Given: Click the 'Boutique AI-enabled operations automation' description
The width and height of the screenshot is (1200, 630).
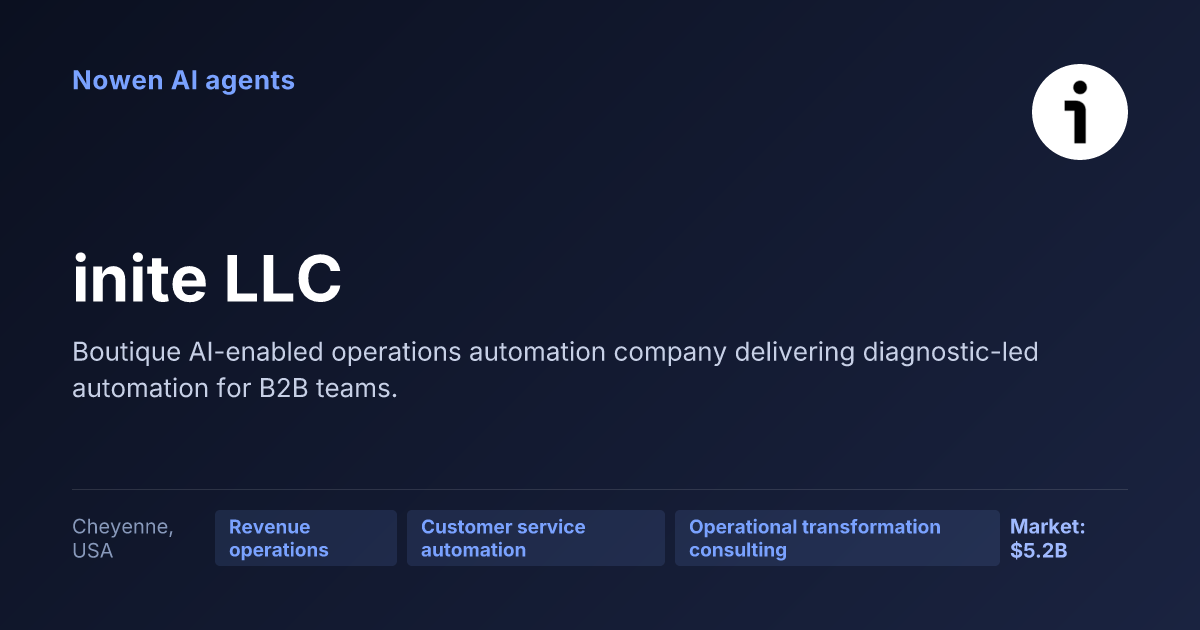Looking at the screenshot, I should [555, 370].
